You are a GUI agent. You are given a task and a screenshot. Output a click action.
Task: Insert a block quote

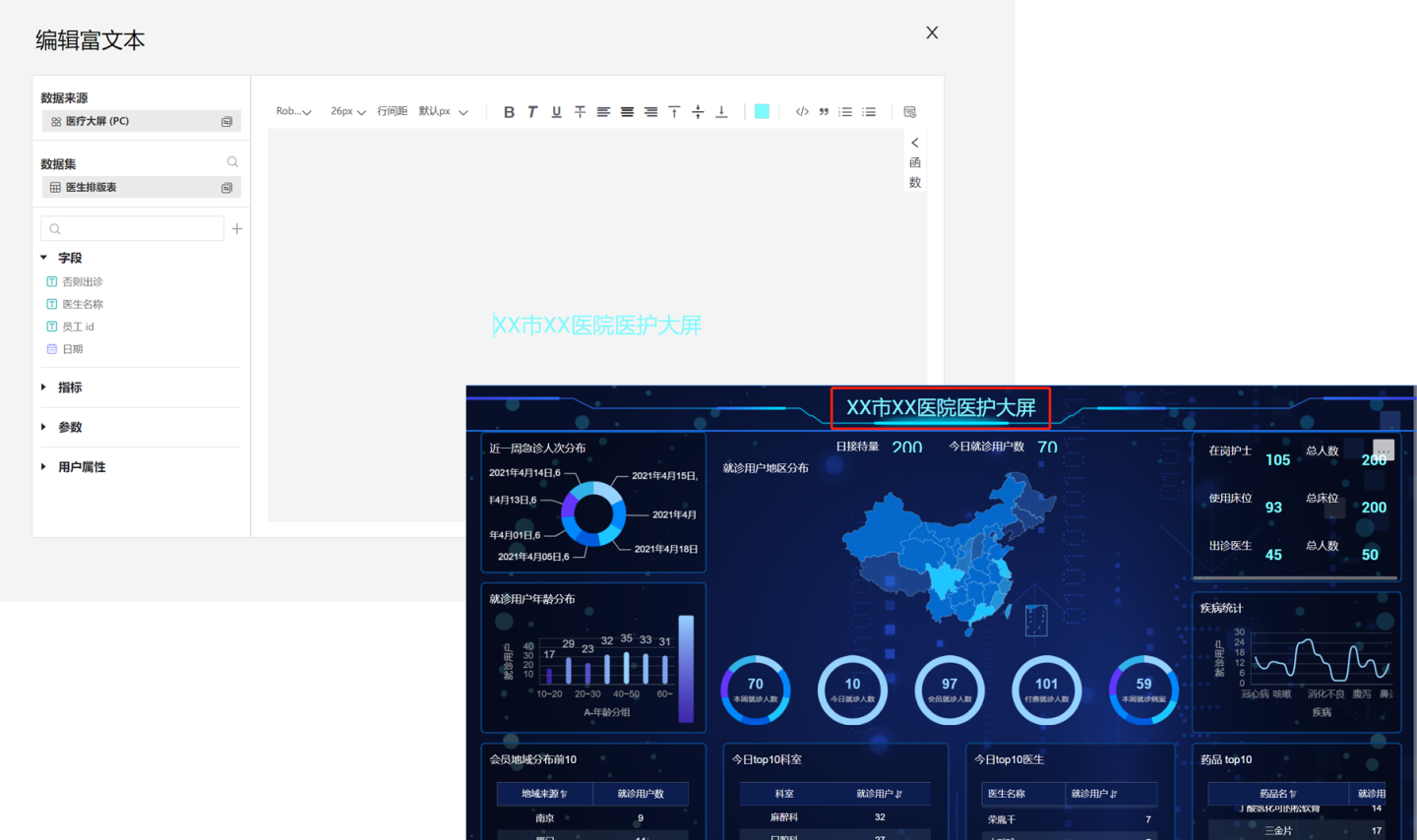click(824, 112)
